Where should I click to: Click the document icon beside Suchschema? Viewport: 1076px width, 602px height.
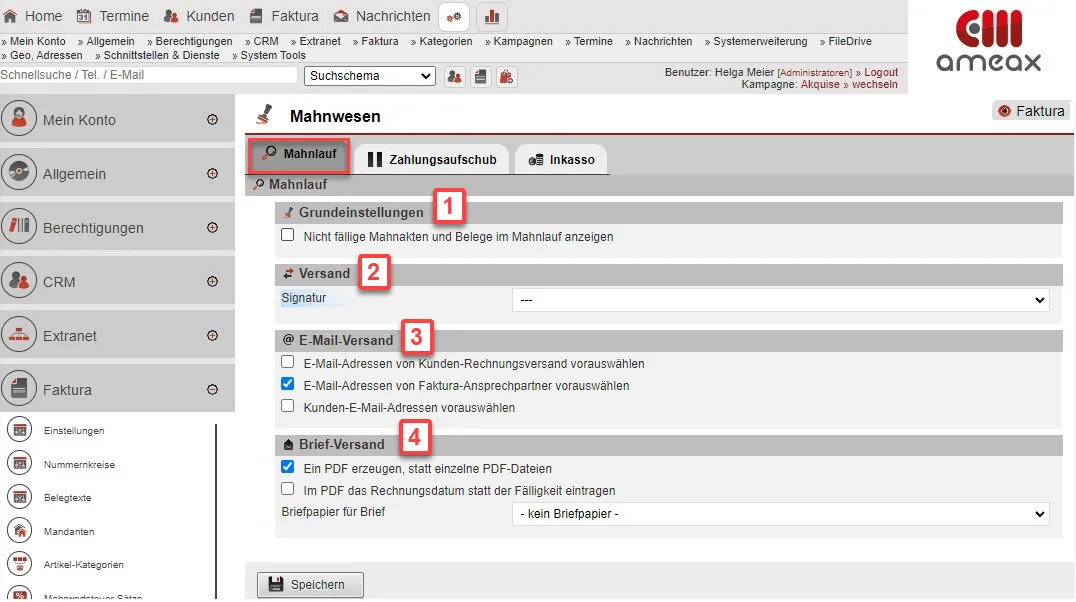coord(481,76)
